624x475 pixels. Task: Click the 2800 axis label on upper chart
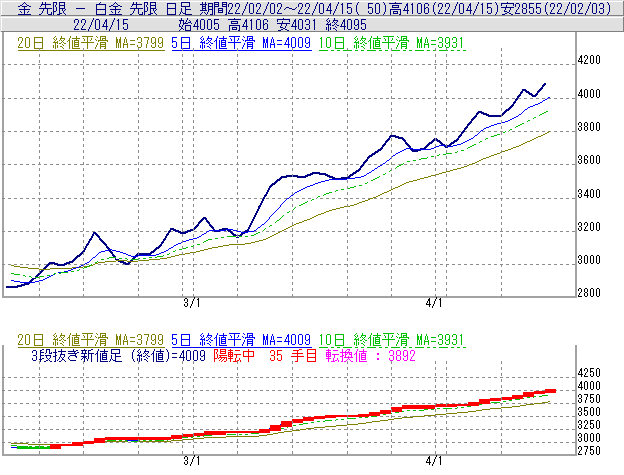589,293
